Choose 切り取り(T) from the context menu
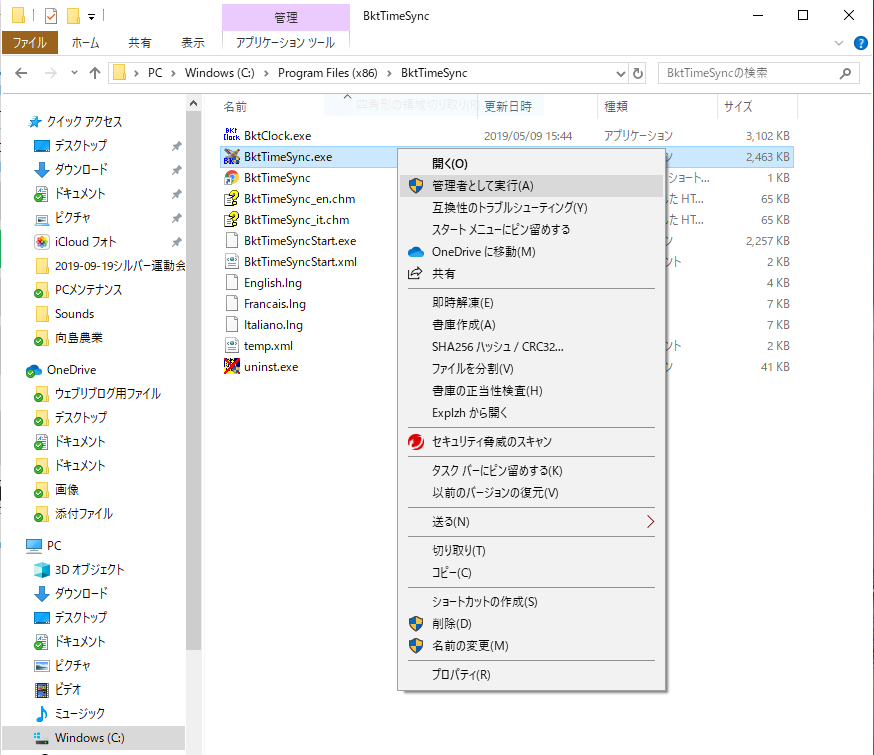Image resolution: width=874 pixels, height=755 pixels. 531,551
